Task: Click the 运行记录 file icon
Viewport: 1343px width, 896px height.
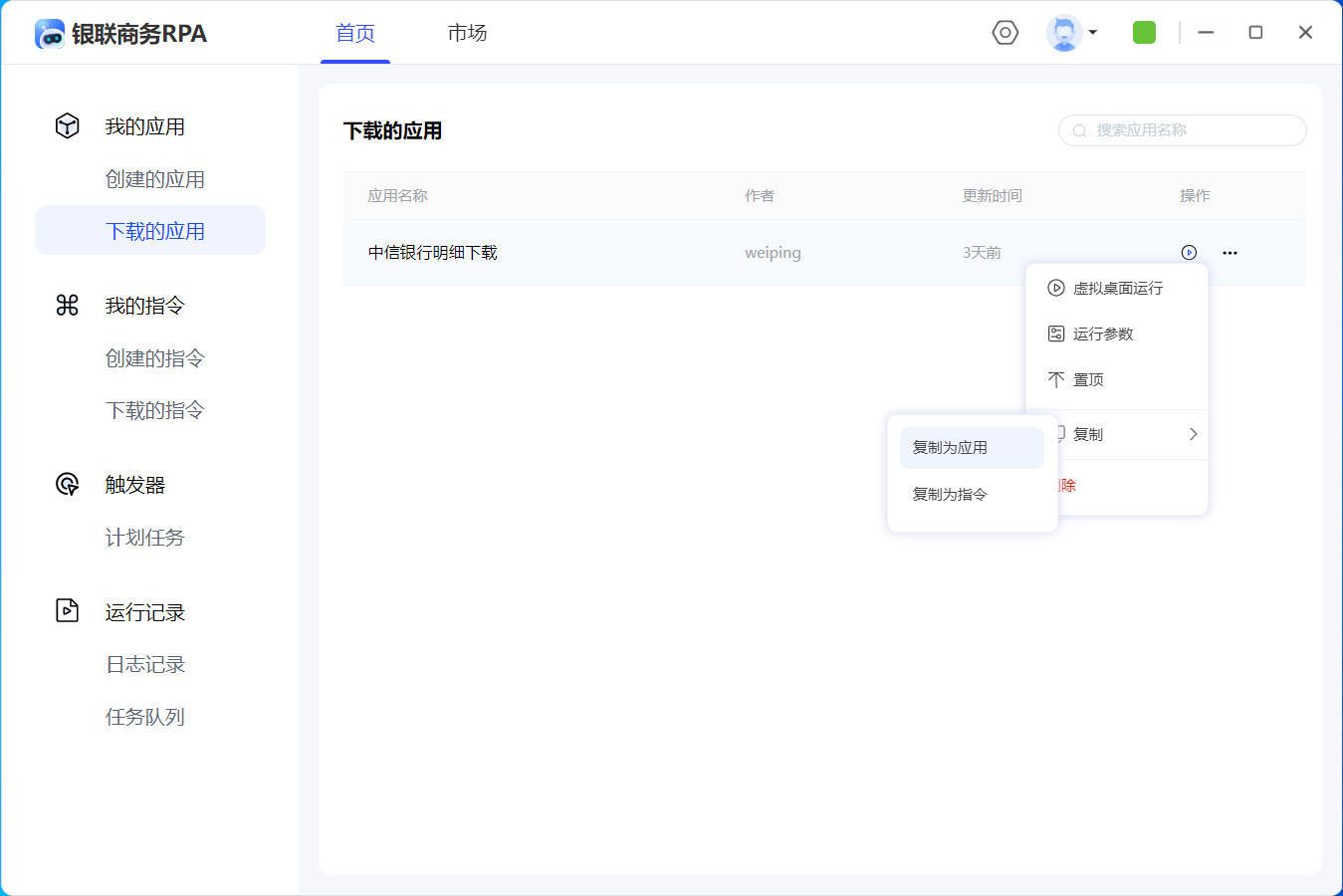Action: tap(67, 611)
